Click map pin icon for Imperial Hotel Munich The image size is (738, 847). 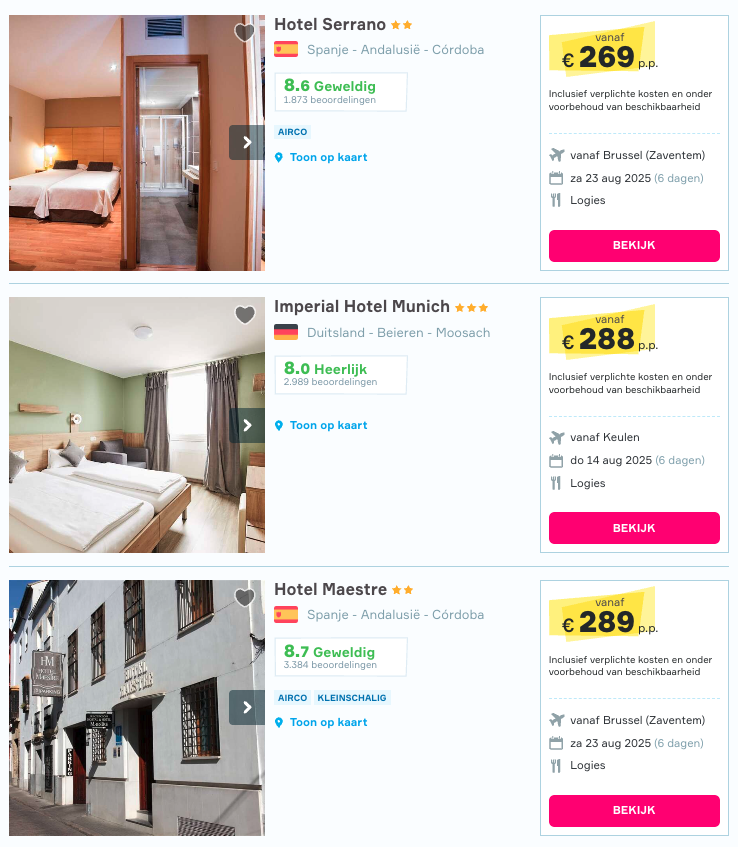point(279,426)
